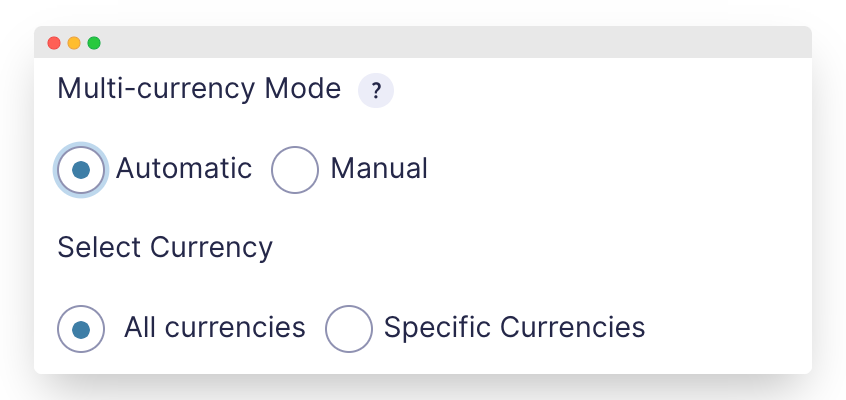Close the window with the red button

click(x=54, y=43)
